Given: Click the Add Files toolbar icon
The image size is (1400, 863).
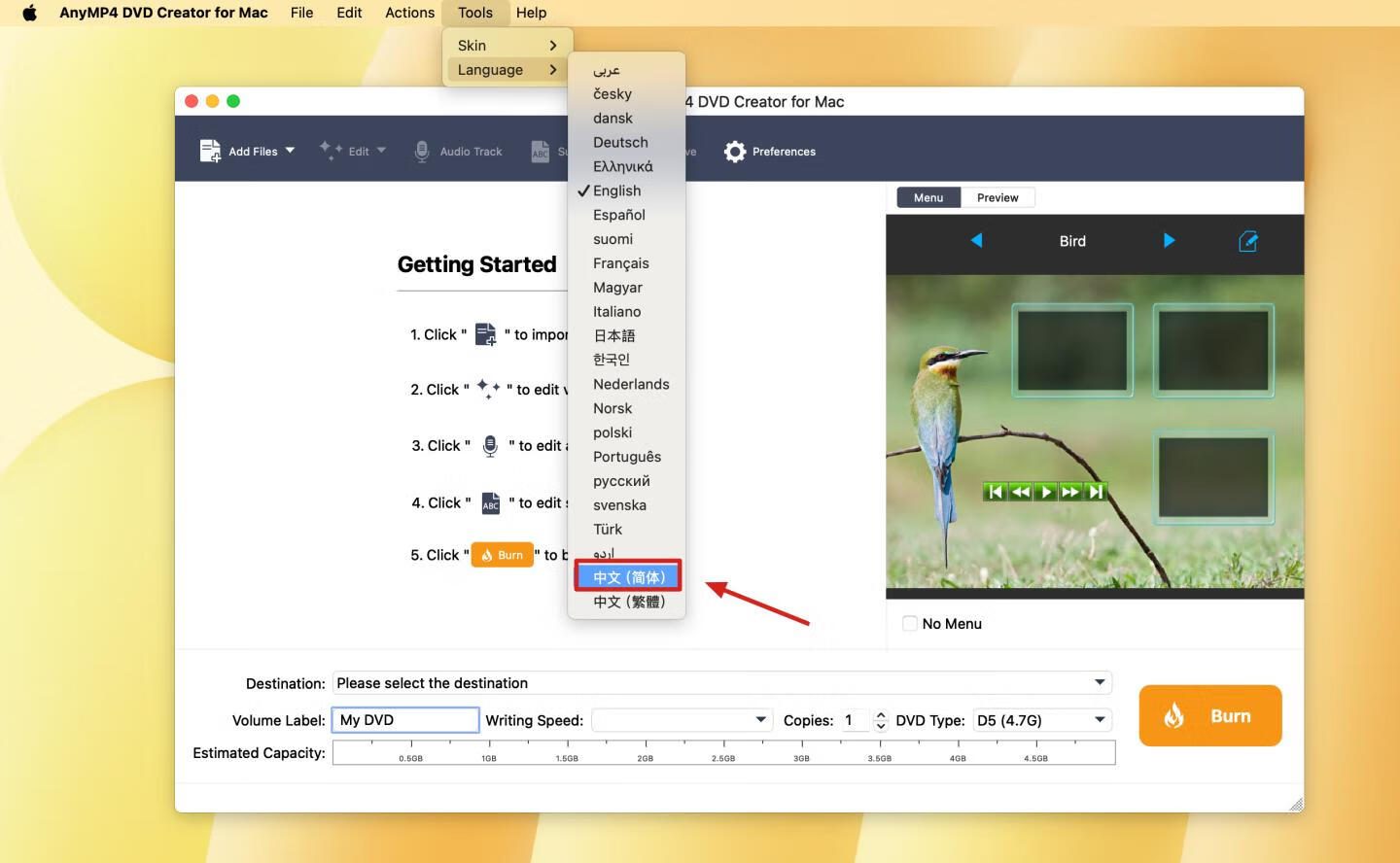Looking at the screenshot, I should [211, 151].
